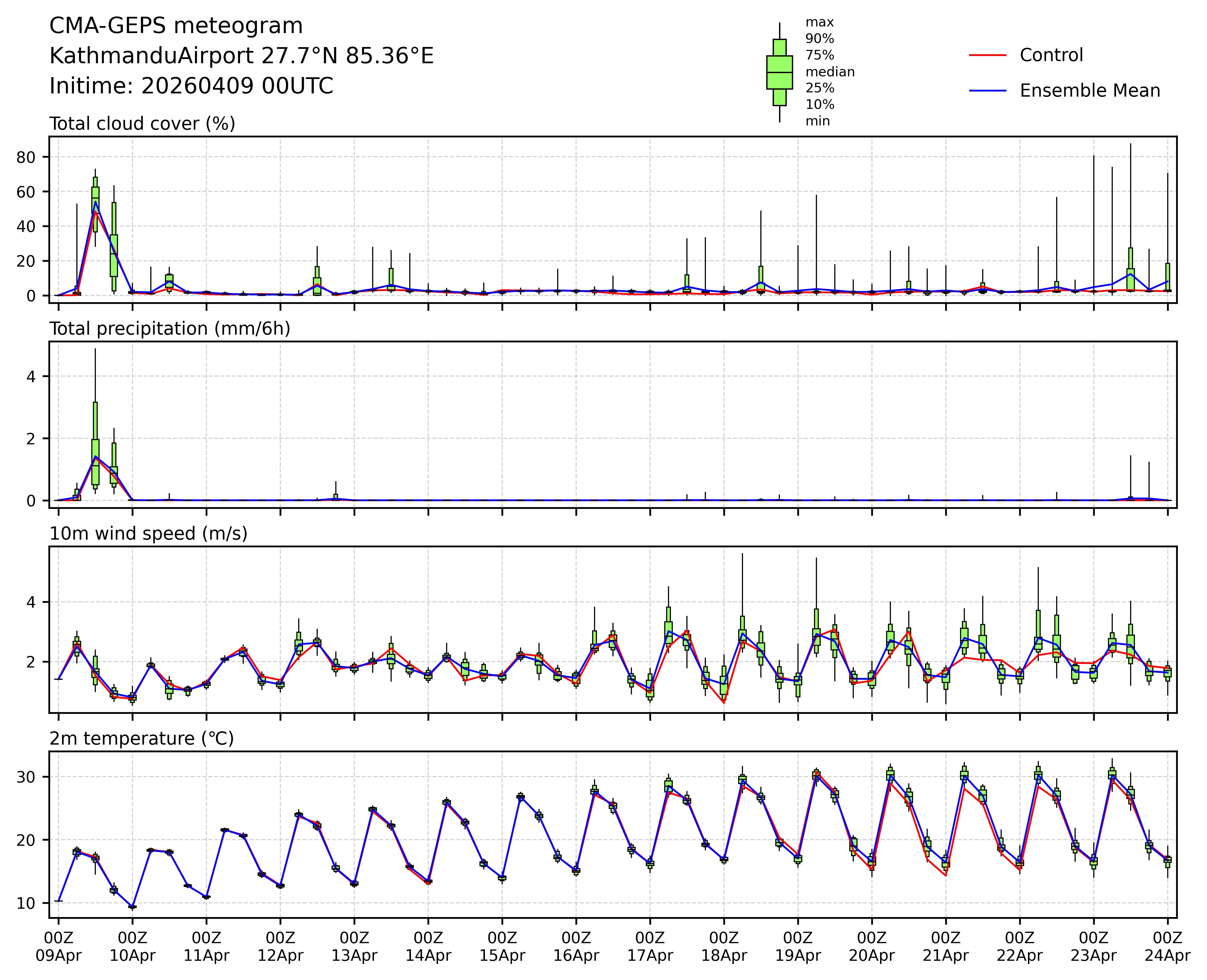Click the '00Z 16Apr' x-axis tick label
Image resolution: width=1207 pixels, height=980 pixels.
click(576, 947)
